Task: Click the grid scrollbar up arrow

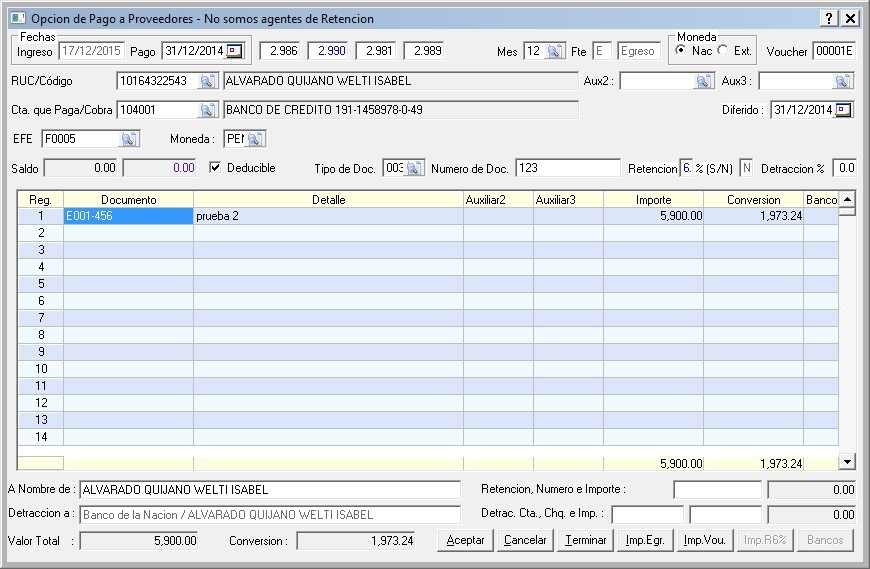Action: [x=847, y=199]
